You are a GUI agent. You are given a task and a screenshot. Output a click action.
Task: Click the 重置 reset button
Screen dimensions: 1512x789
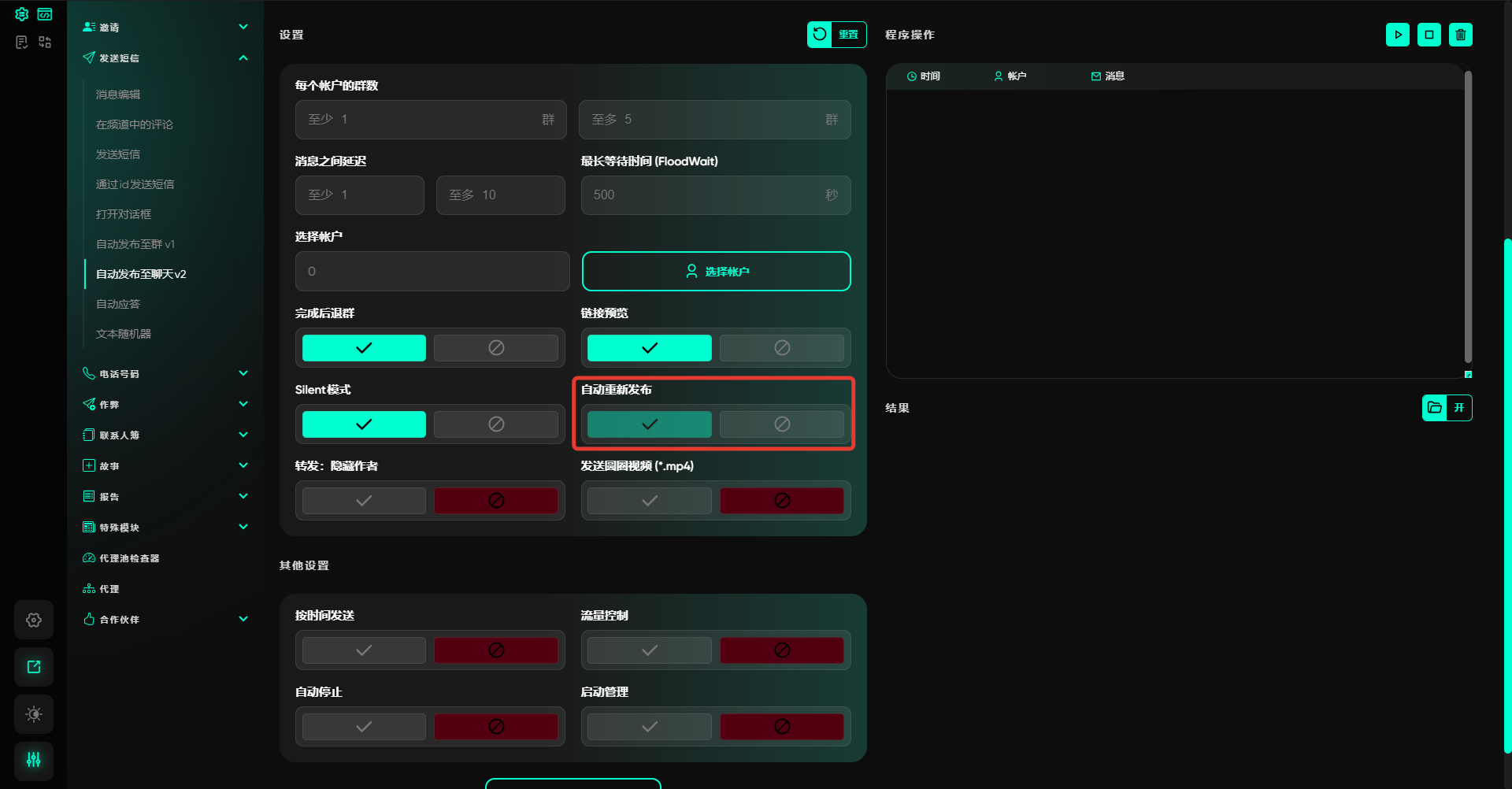tap(836, 35)
